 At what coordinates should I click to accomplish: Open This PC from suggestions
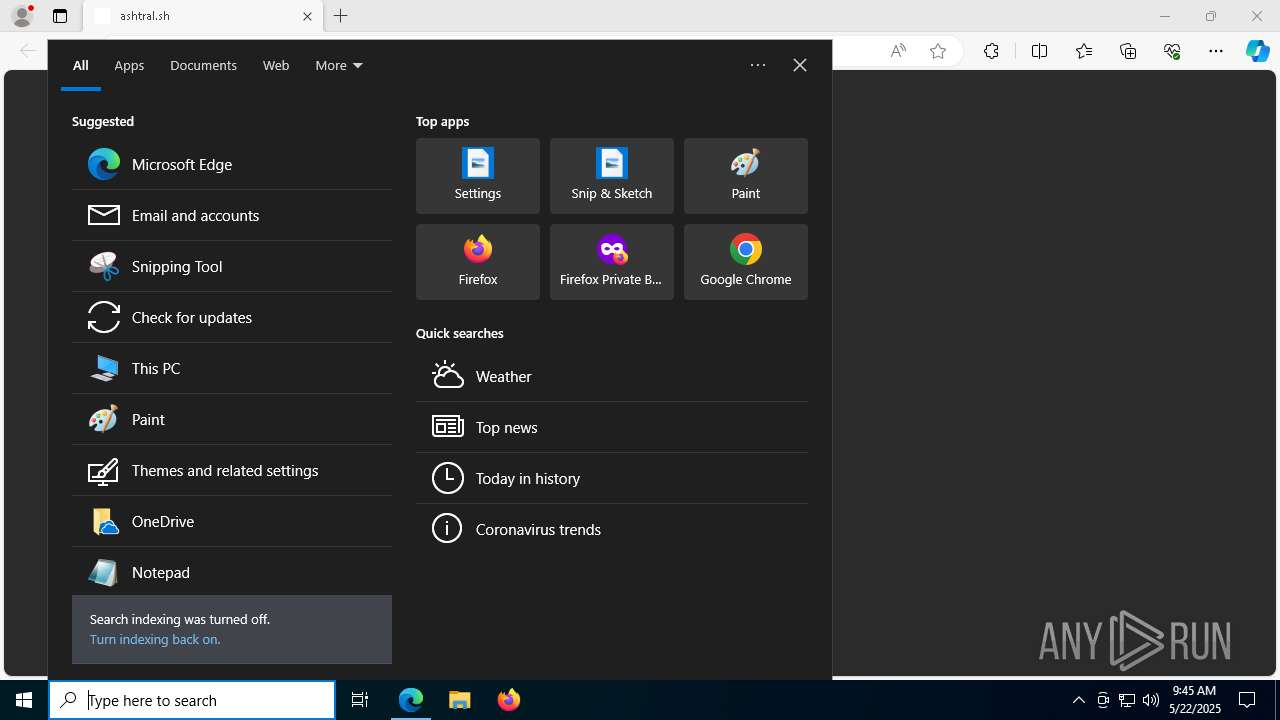(x=232, y=368)
